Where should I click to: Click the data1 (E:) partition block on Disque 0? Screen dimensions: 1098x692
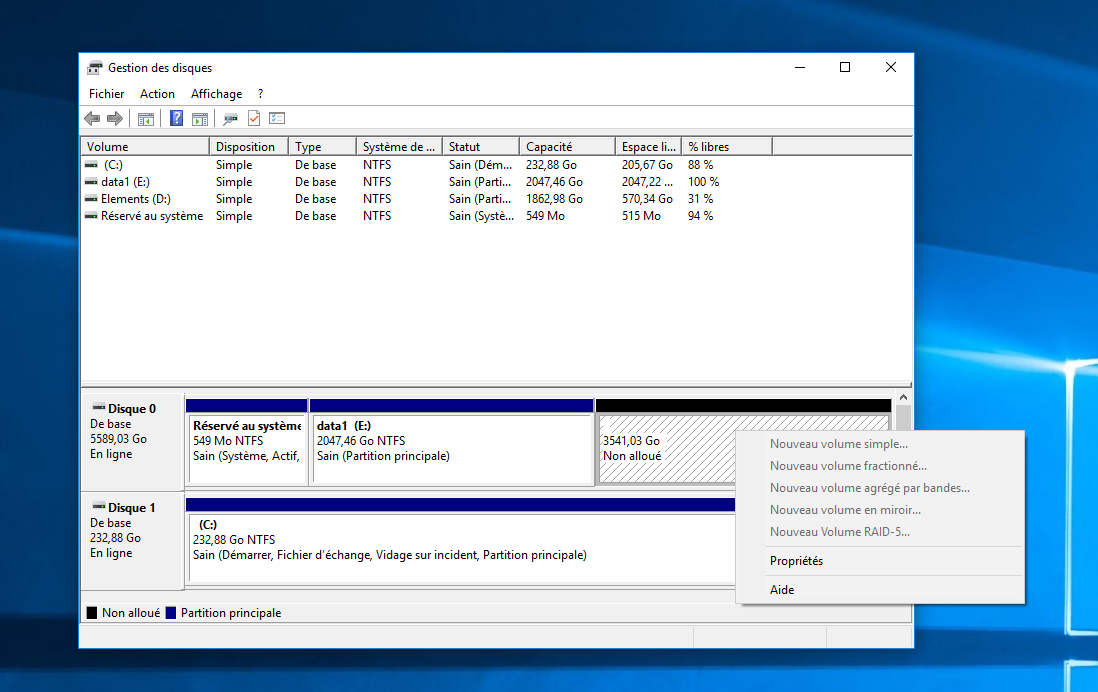pos(452,448)
